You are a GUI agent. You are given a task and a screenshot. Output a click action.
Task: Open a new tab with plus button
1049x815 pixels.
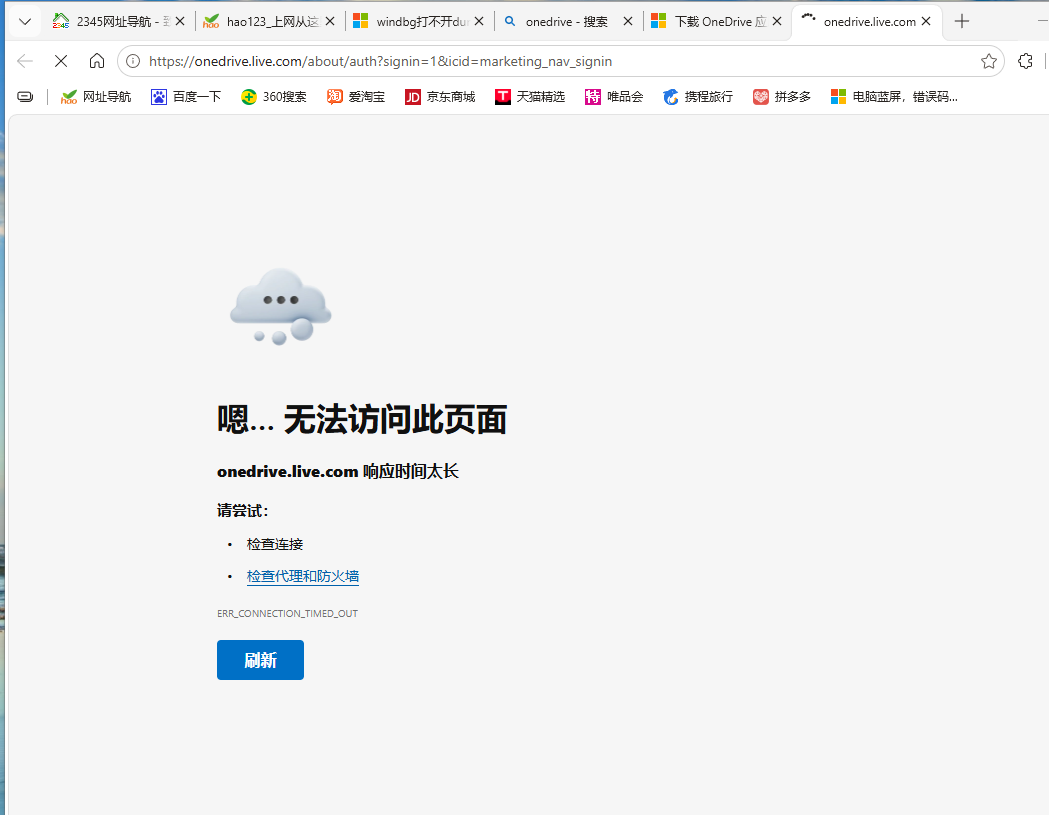point(962,21)
